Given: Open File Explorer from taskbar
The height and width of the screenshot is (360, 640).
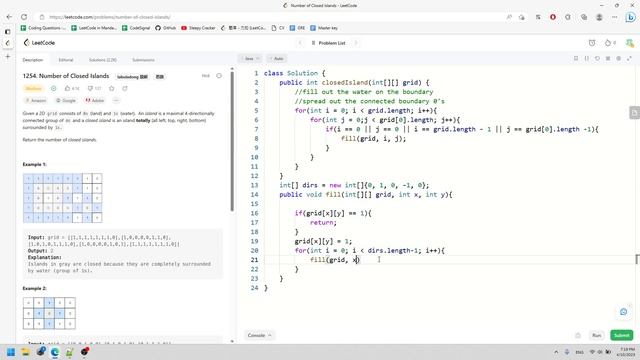Looking at the screenshot, I should tap(25, 352).
